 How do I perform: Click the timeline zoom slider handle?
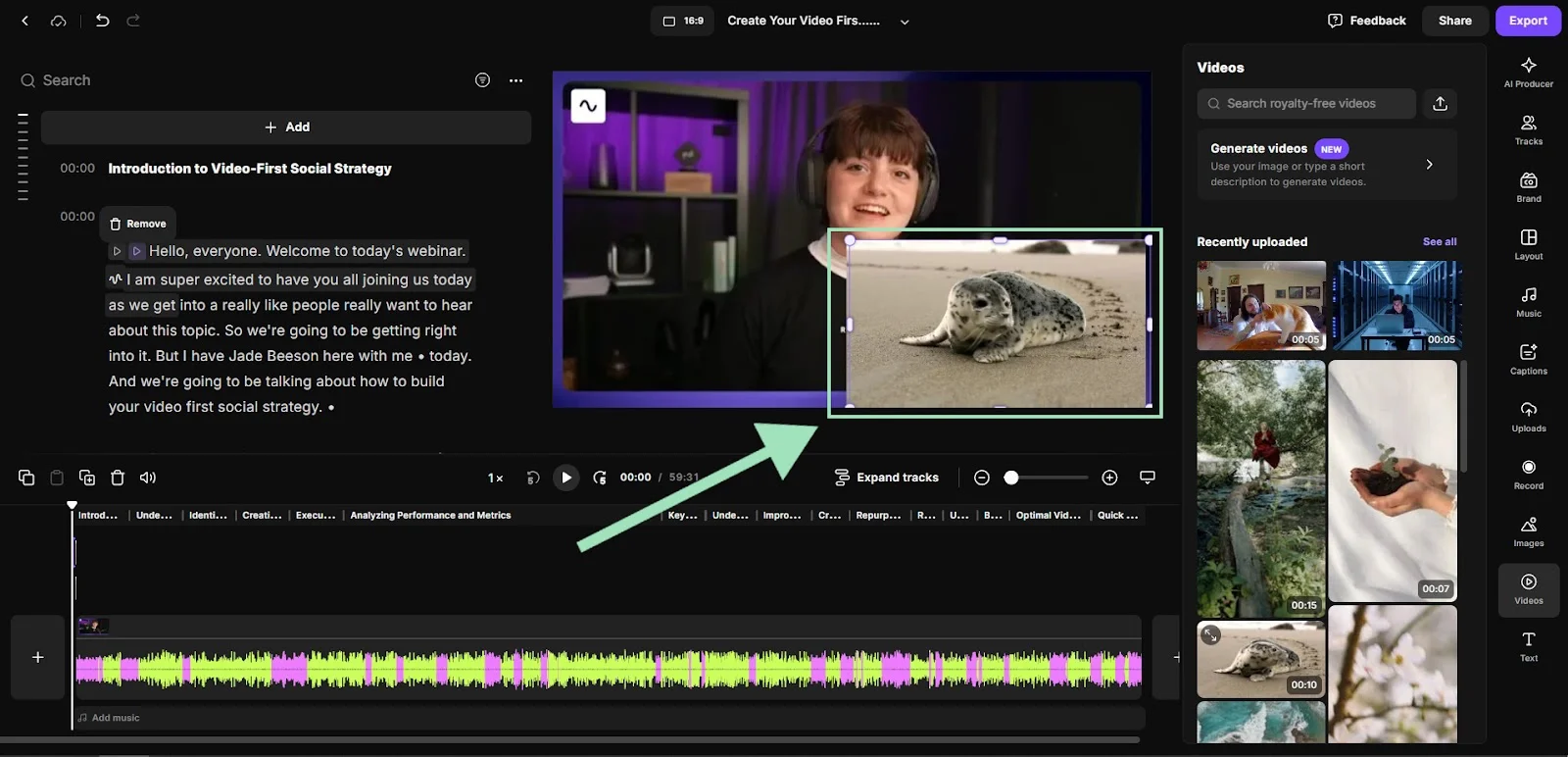click(1011, 478)
